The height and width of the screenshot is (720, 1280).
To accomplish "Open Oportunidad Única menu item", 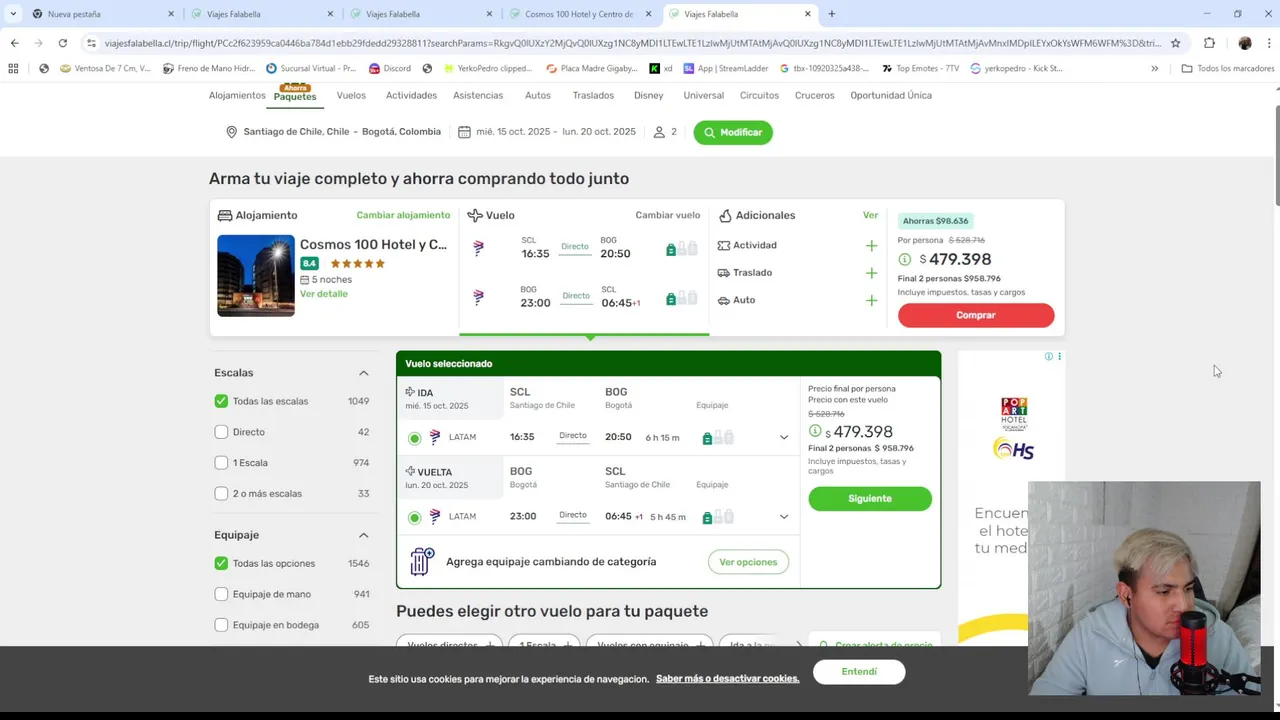I will click(x=891, y=95).
